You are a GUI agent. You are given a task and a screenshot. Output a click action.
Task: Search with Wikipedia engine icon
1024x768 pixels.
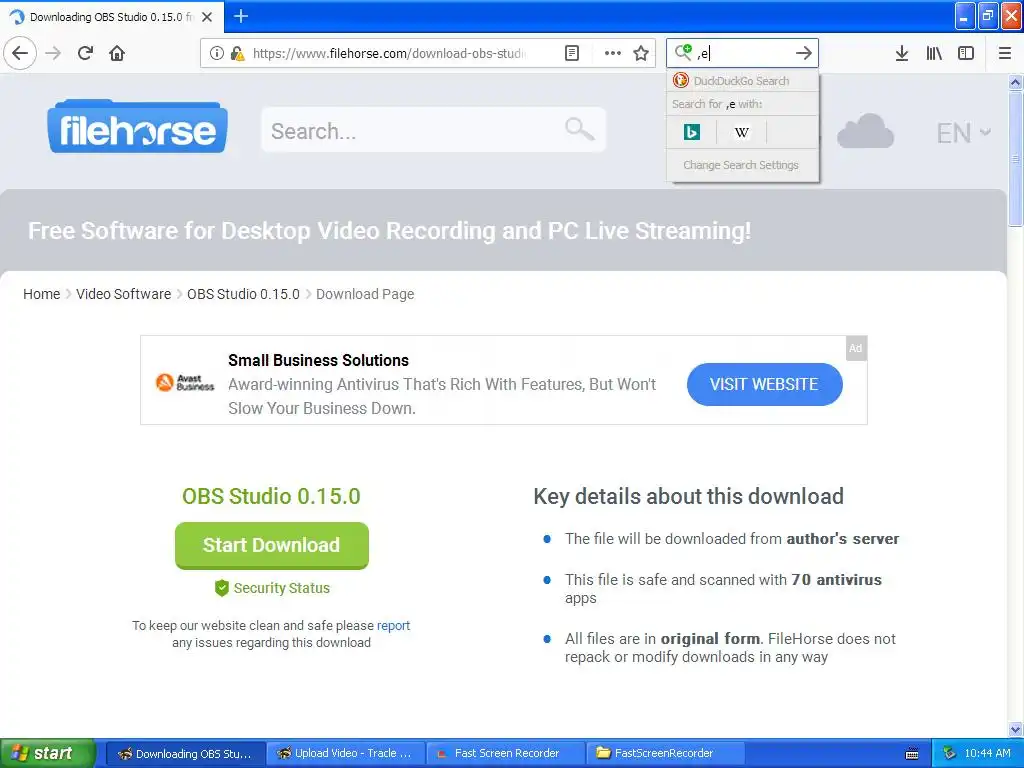(x=741, y=133)
